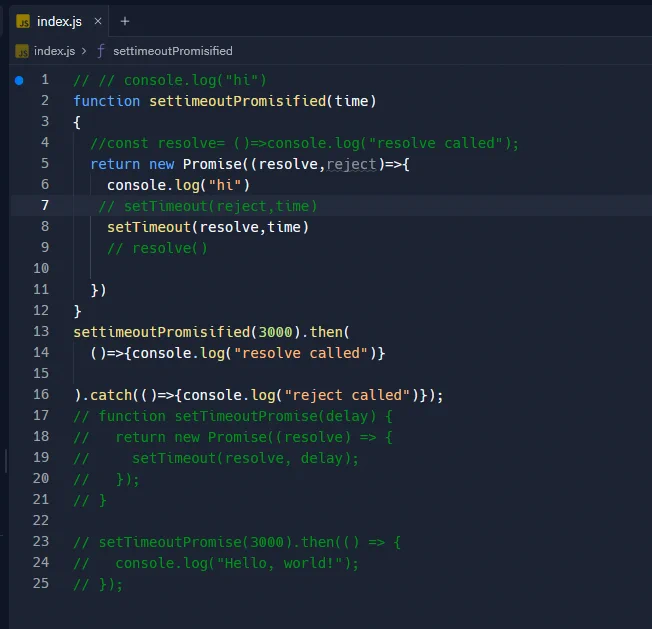Click "reject called" string on line 16
The height and width of the screenshot is (629, 652).
pos(347,395)
